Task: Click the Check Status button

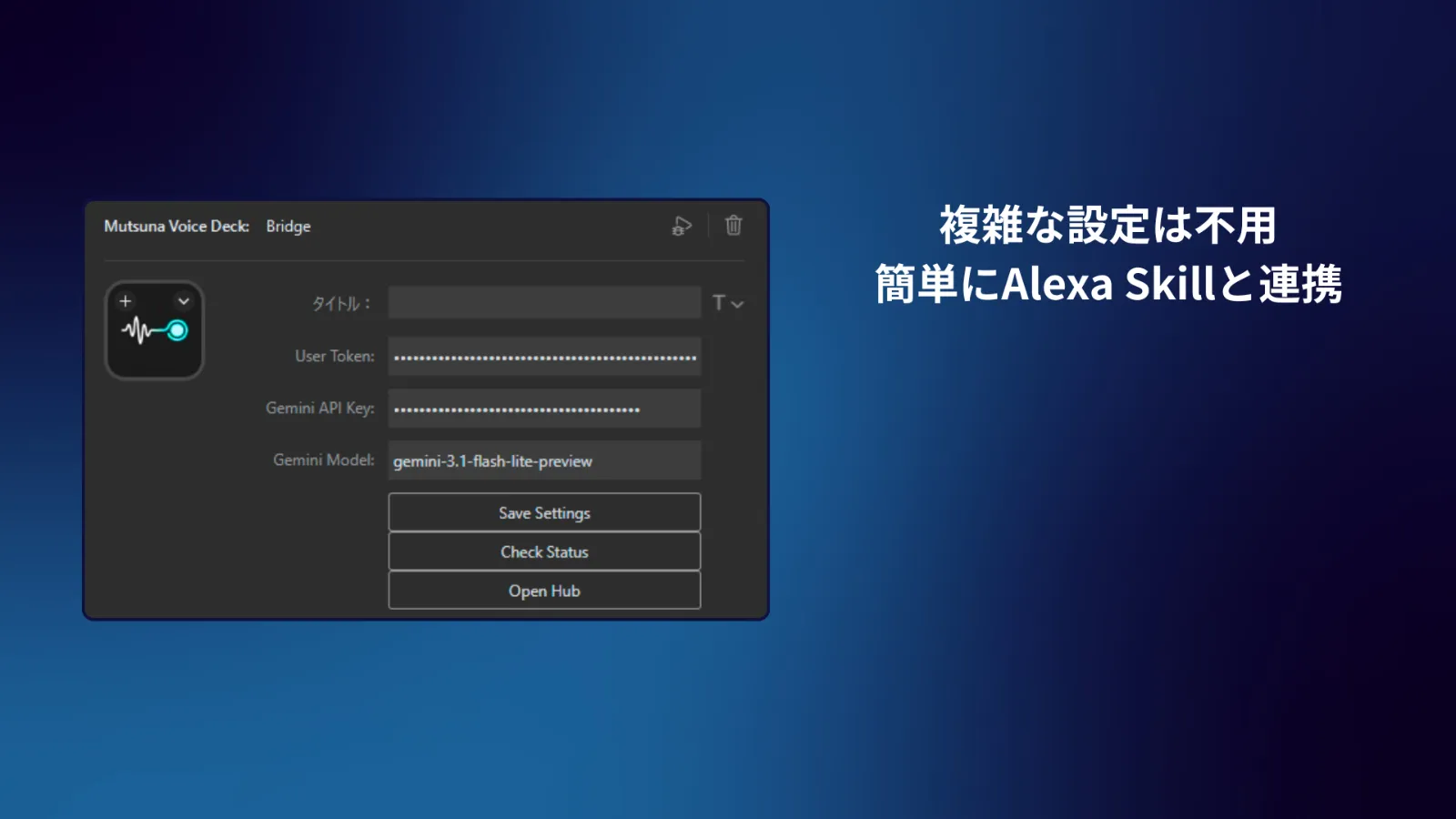Action: (544, 551)
